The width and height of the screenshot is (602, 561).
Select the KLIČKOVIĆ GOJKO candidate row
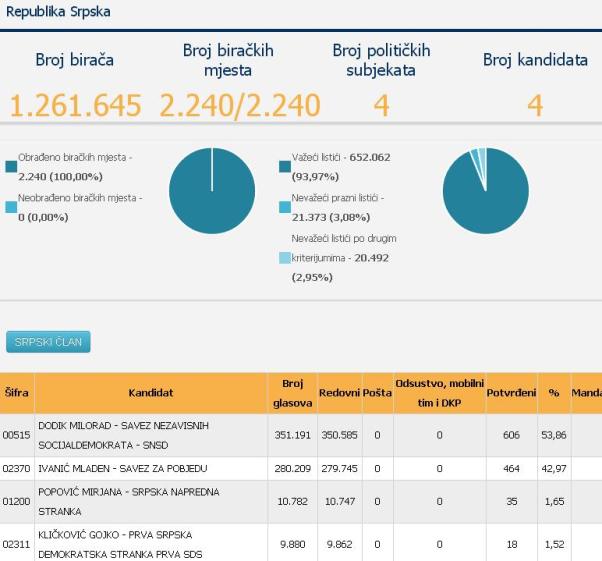(150, 541)
